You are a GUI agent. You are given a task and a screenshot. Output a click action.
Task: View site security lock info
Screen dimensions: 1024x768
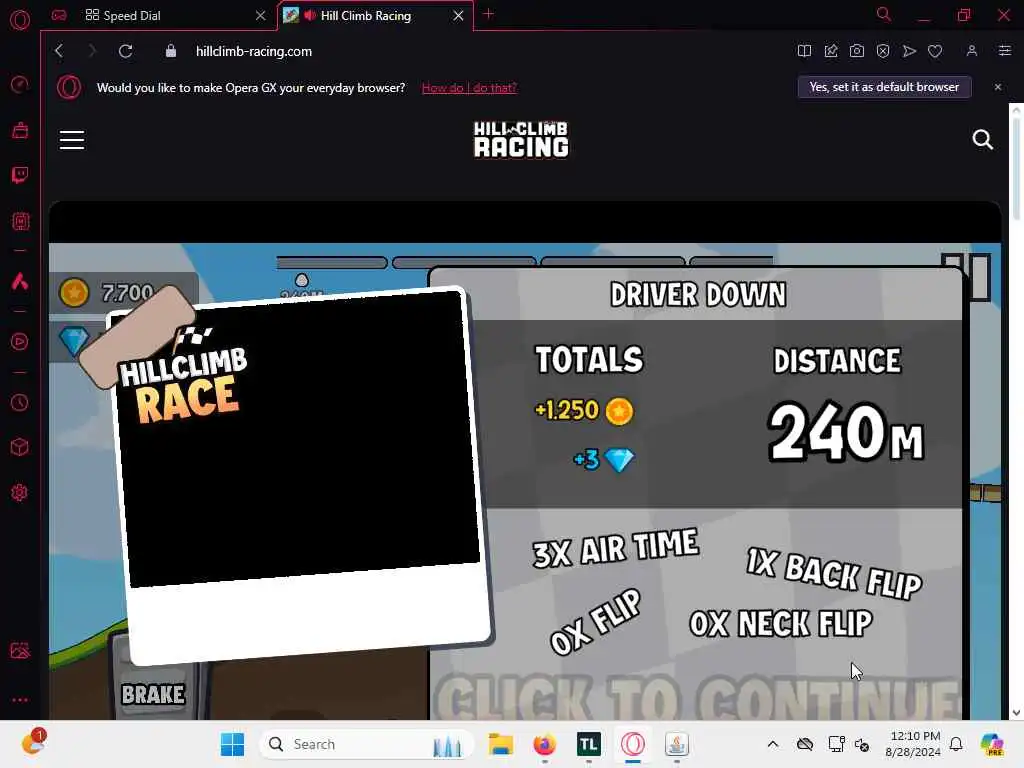(x=170, y=51)
